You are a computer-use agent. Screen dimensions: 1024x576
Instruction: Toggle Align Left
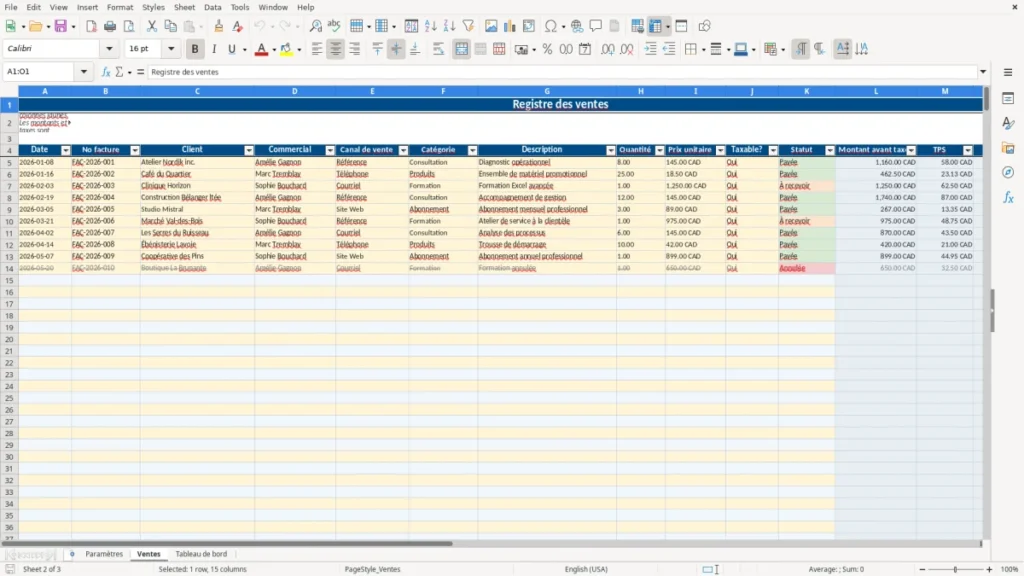coord(317,49)
